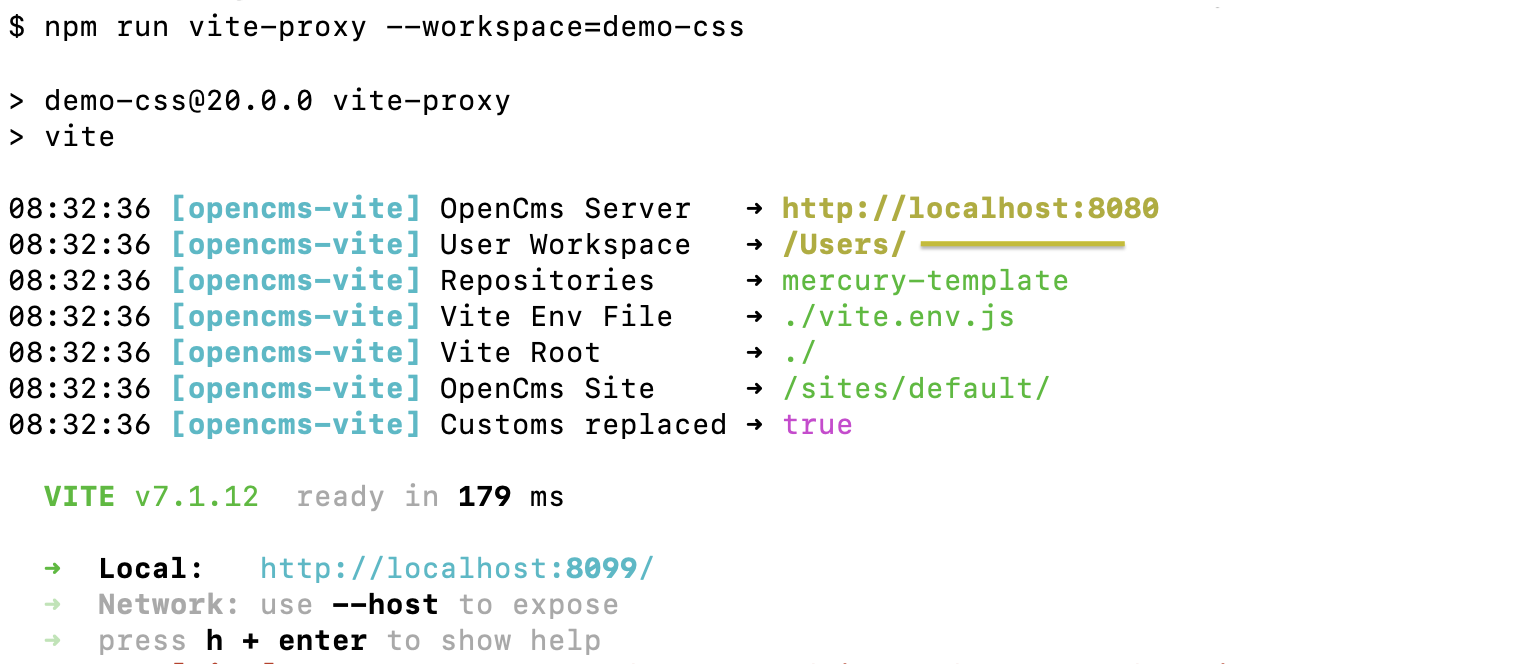Click the Repositories row label
This screenshot has height=664, width=1536.
pyautogui.click(x=546, y=280)
